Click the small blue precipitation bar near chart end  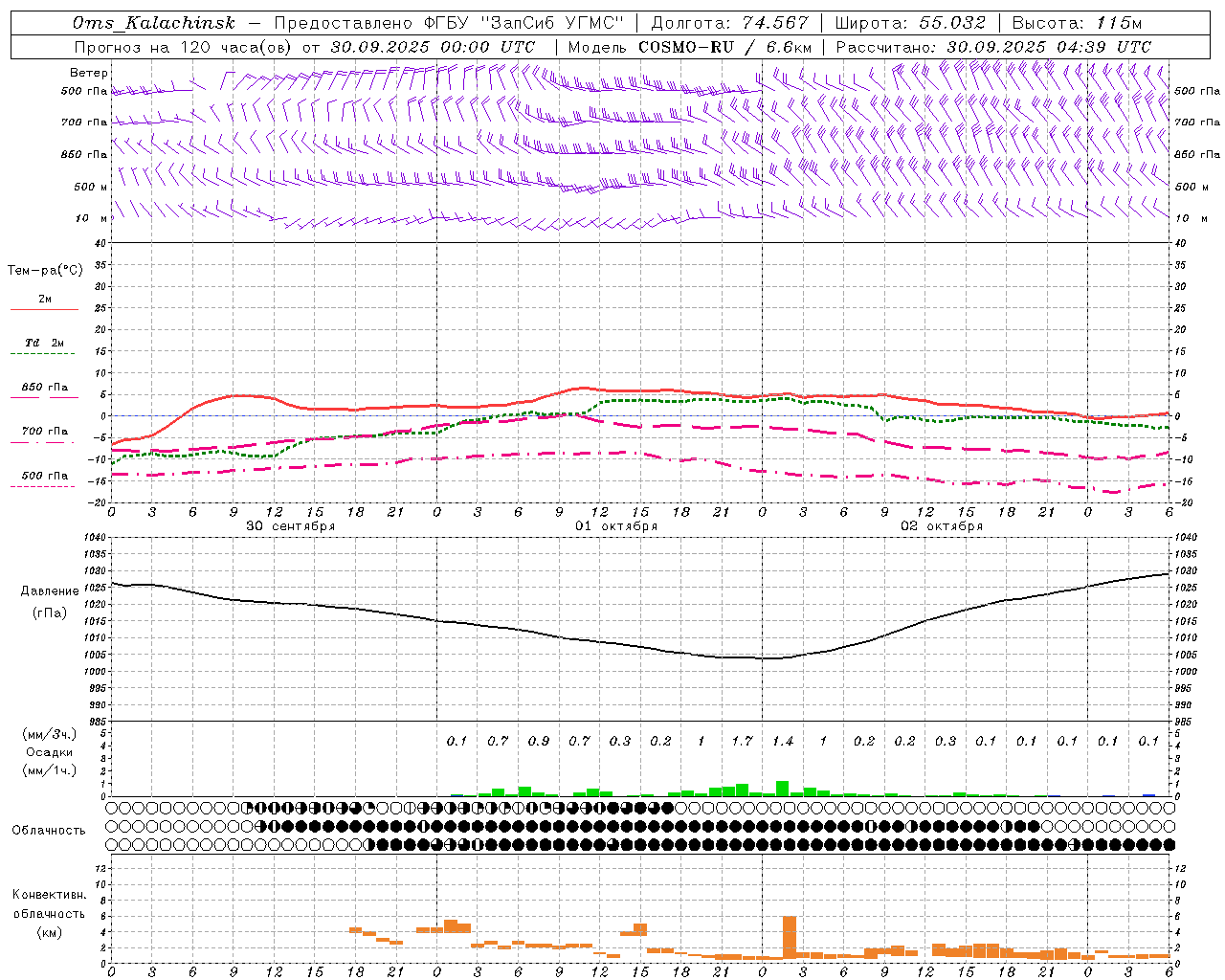point(1148,794)
